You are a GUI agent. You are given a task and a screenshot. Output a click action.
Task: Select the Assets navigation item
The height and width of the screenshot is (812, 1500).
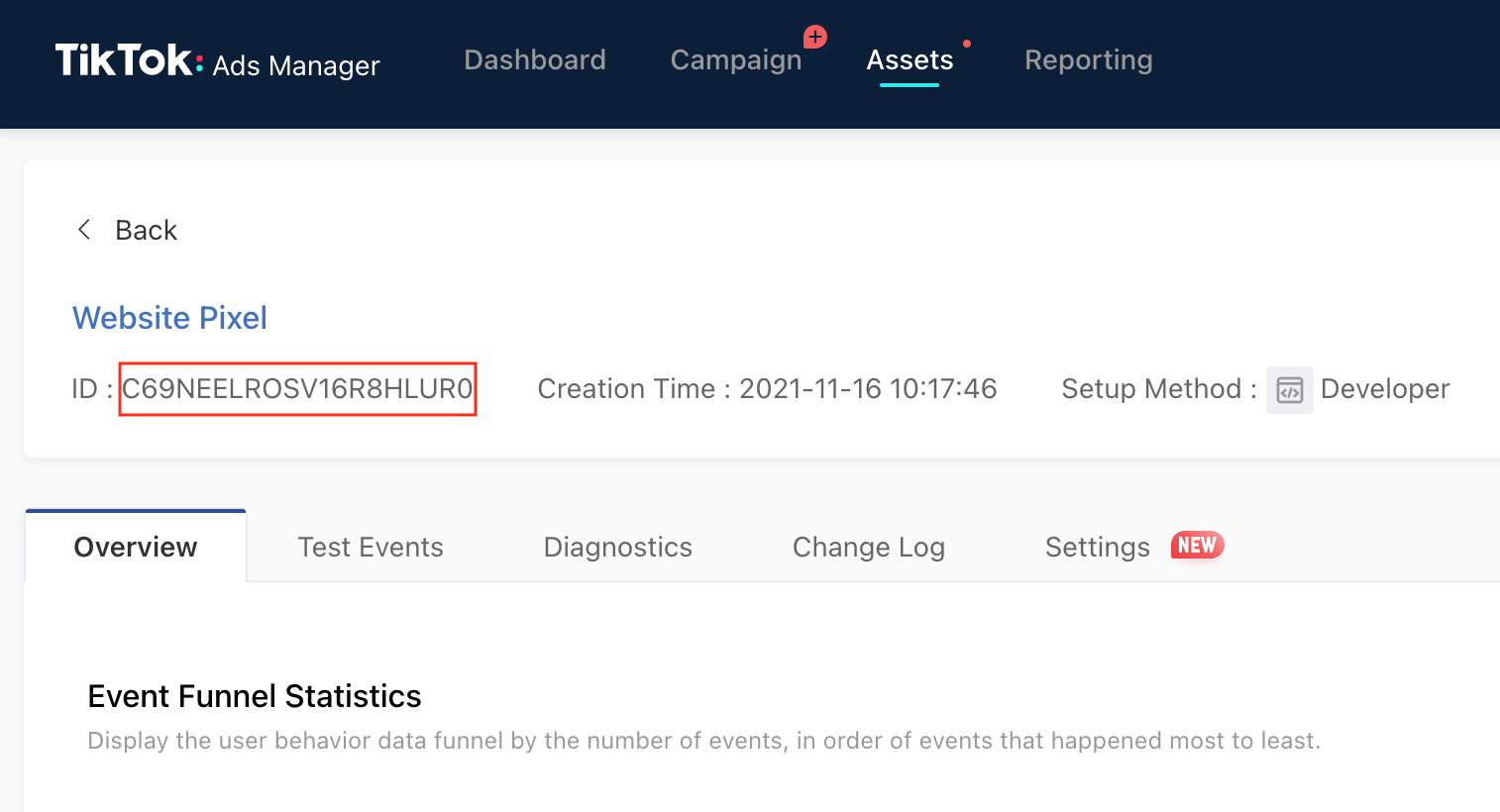click(910, 60)
